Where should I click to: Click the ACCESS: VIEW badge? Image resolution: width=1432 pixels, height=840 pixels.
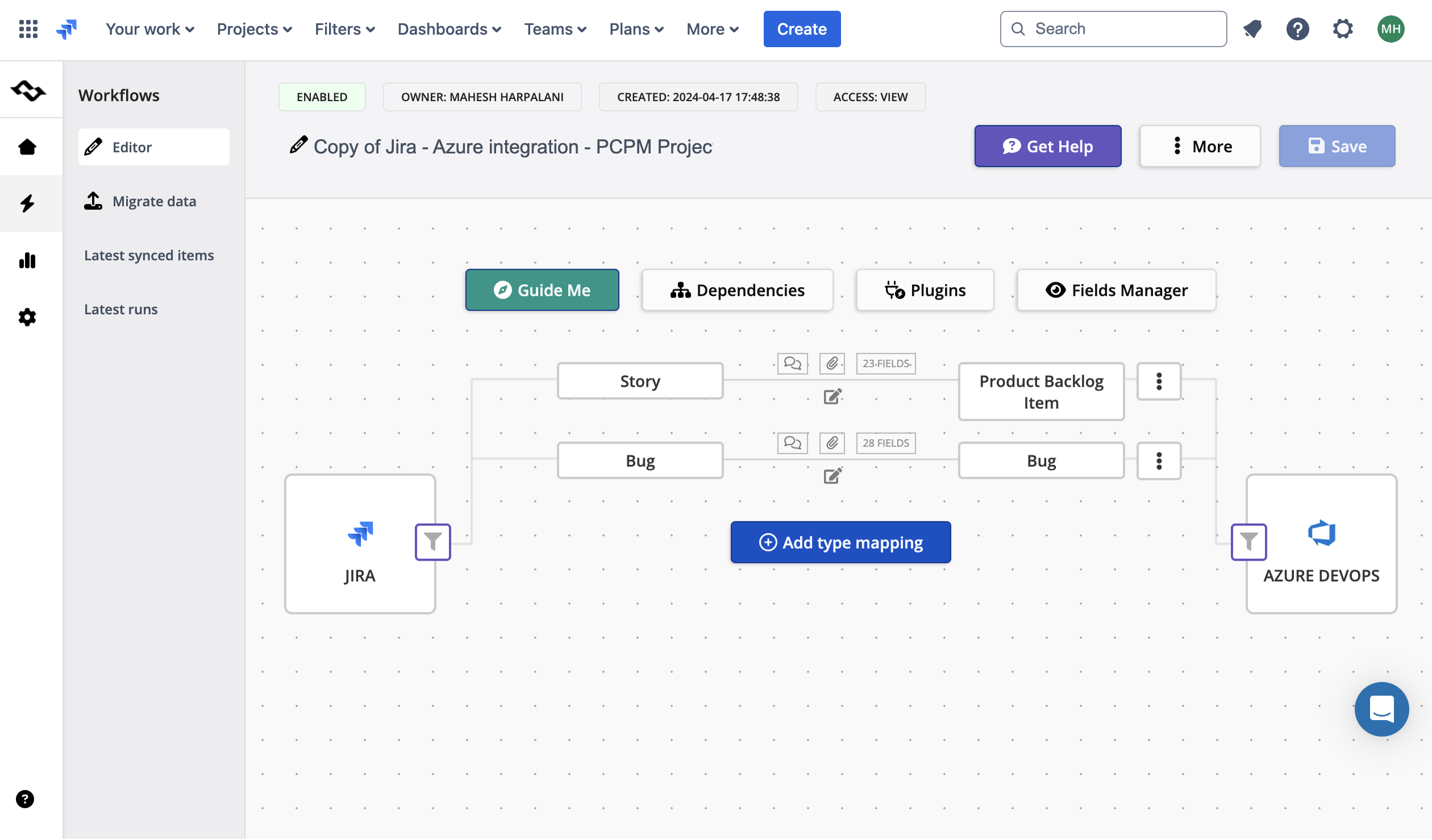click(x=871, y=97)
